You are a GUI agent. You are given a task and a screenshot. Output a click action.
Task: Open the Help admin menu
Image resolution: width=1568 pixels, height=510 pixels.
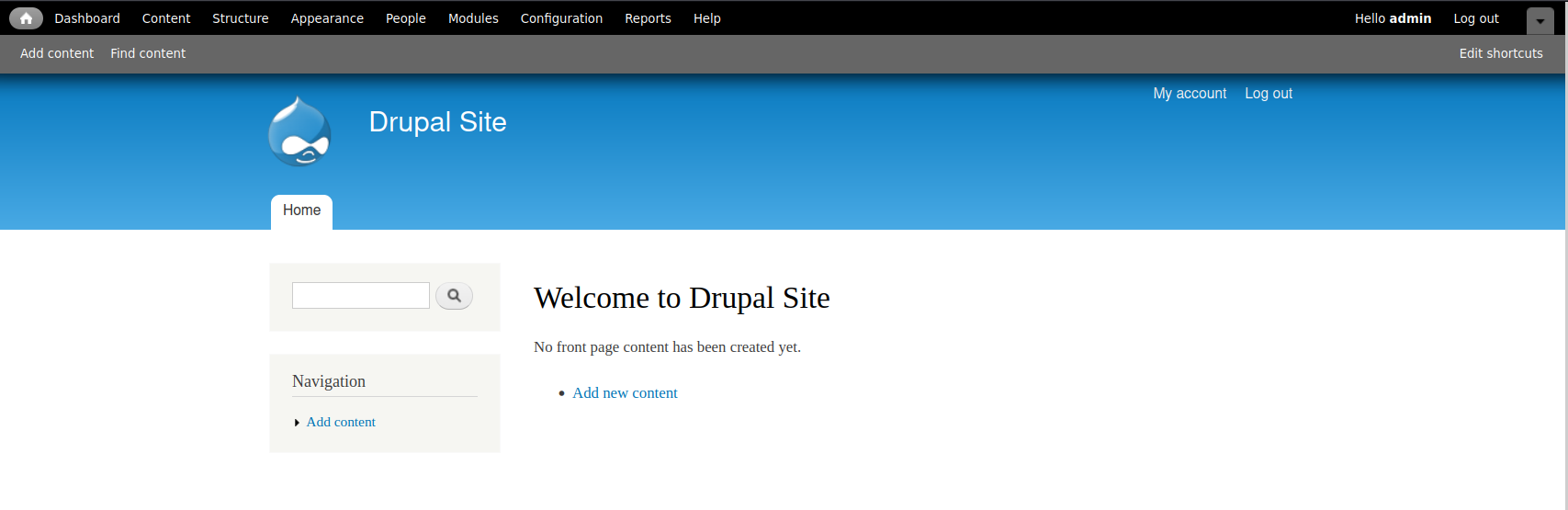pos(707,18)
